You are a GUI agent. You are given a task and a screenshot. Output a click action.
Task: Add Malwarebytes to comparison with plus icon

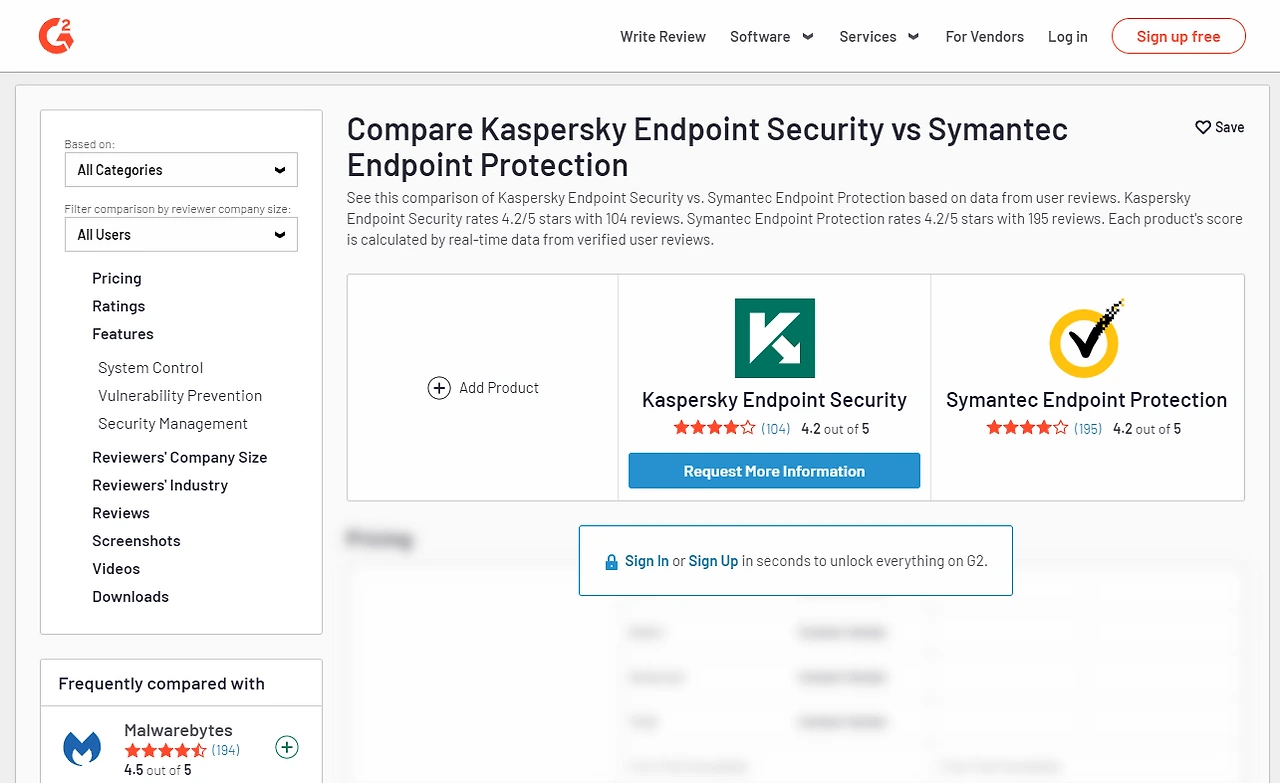coord(287,747)
